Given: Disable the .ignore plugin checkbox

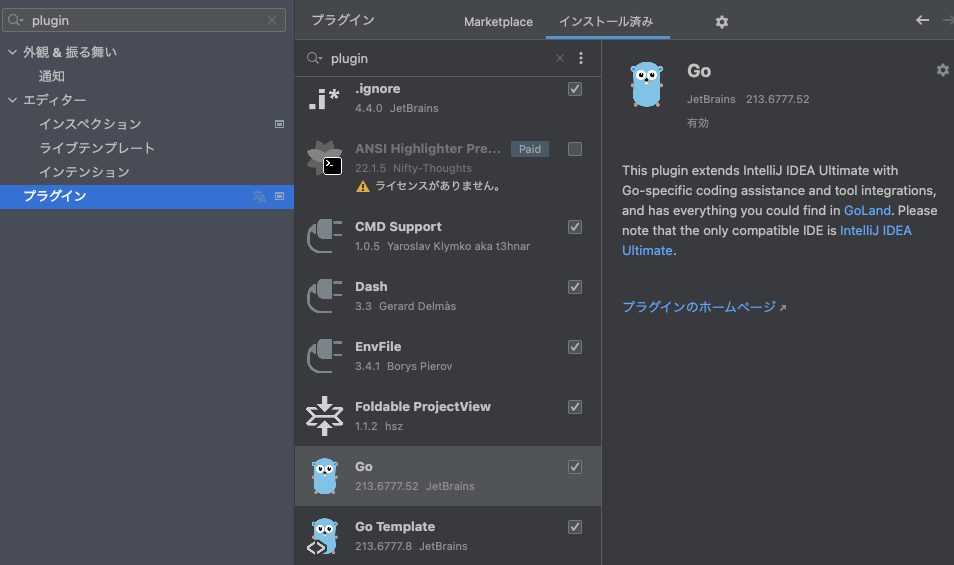Looking at the screenshot, I should [x=575, y=89].
